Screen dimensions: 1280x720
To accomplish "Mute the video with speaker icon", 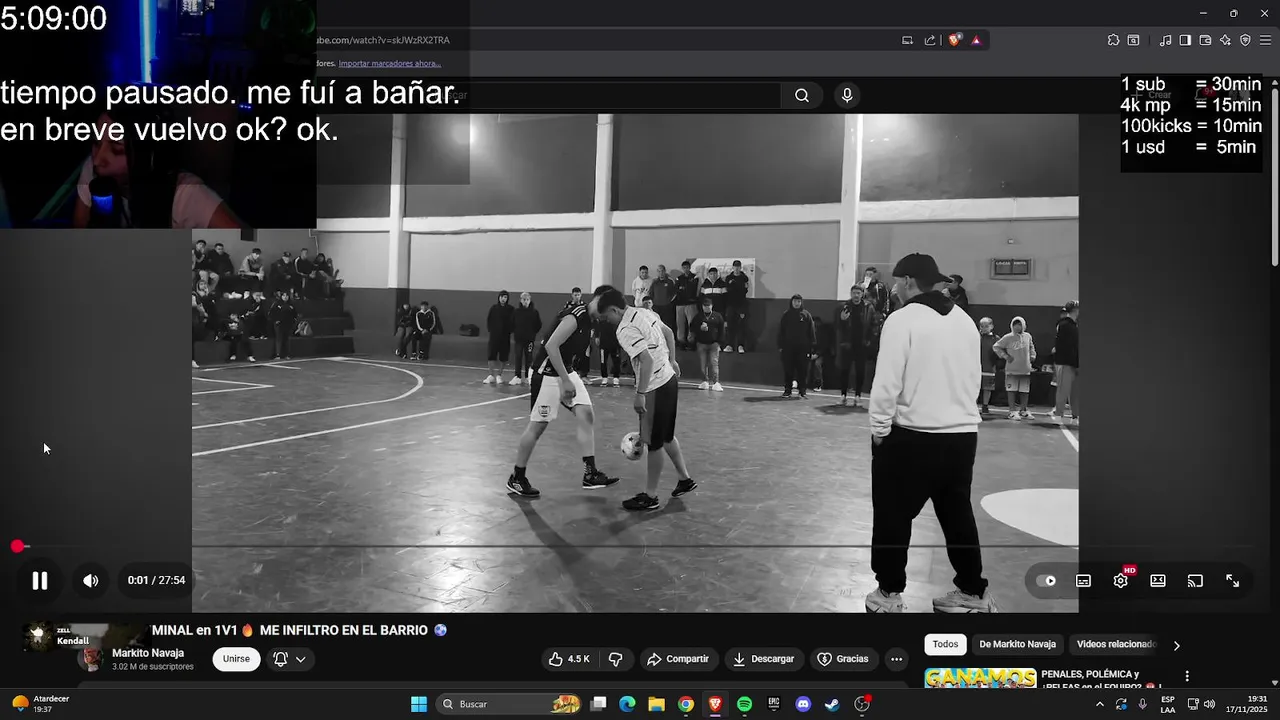I will tap(91, 580).
